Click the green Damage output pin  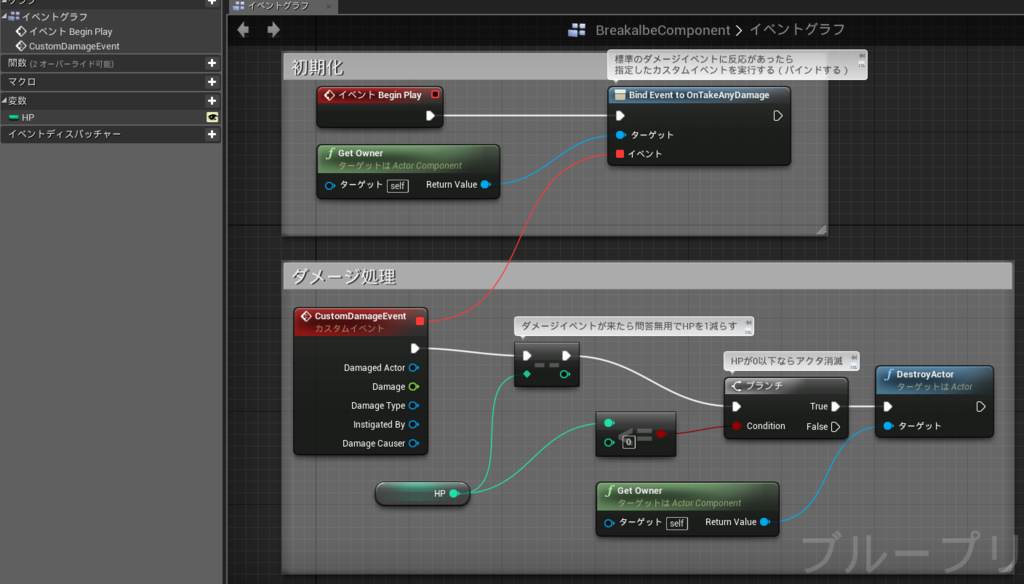[413, 387]
